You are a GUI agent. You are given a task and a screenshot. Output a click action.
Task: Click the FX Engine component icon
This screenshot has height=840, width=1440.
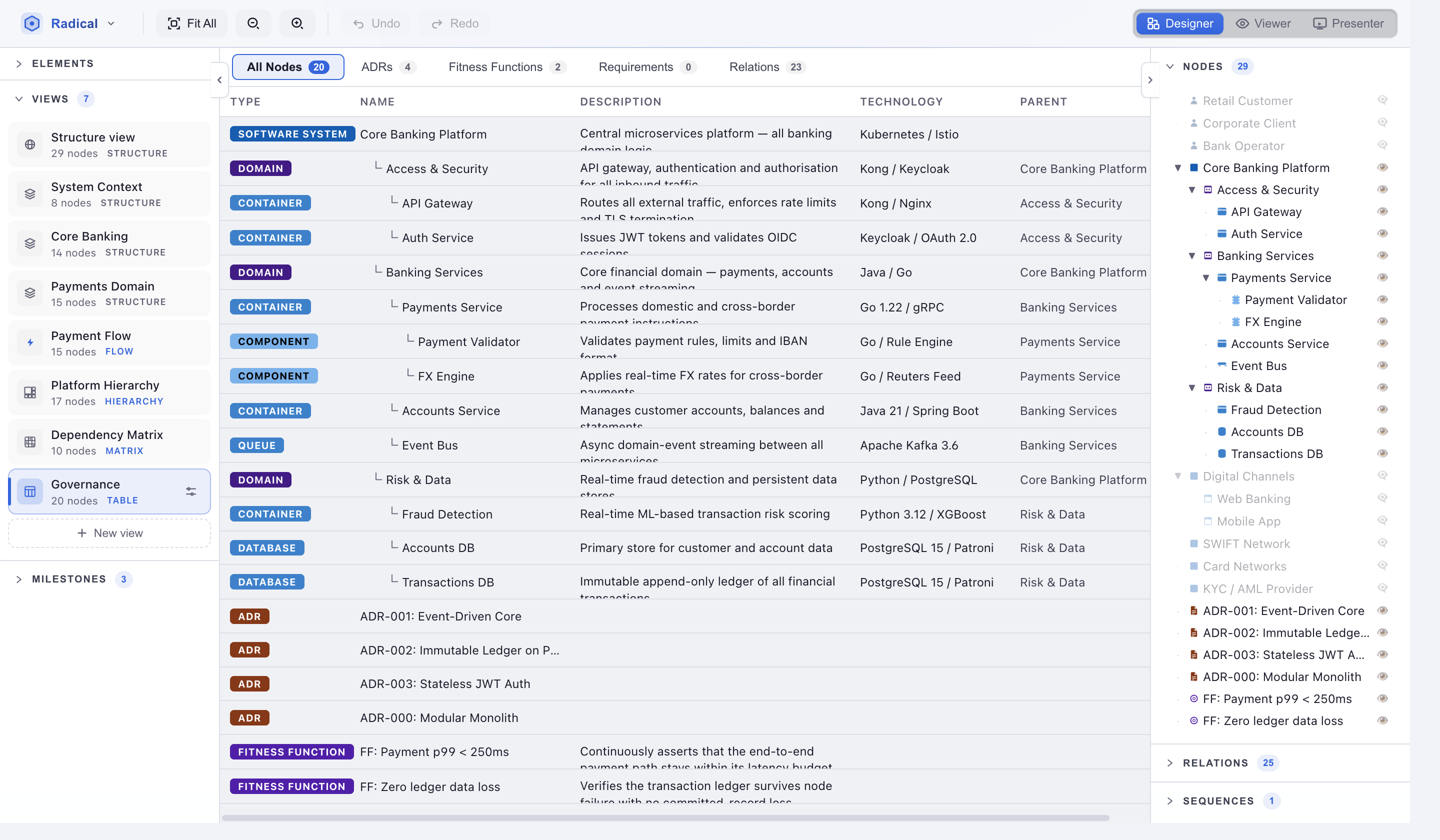pos(1235,321)
